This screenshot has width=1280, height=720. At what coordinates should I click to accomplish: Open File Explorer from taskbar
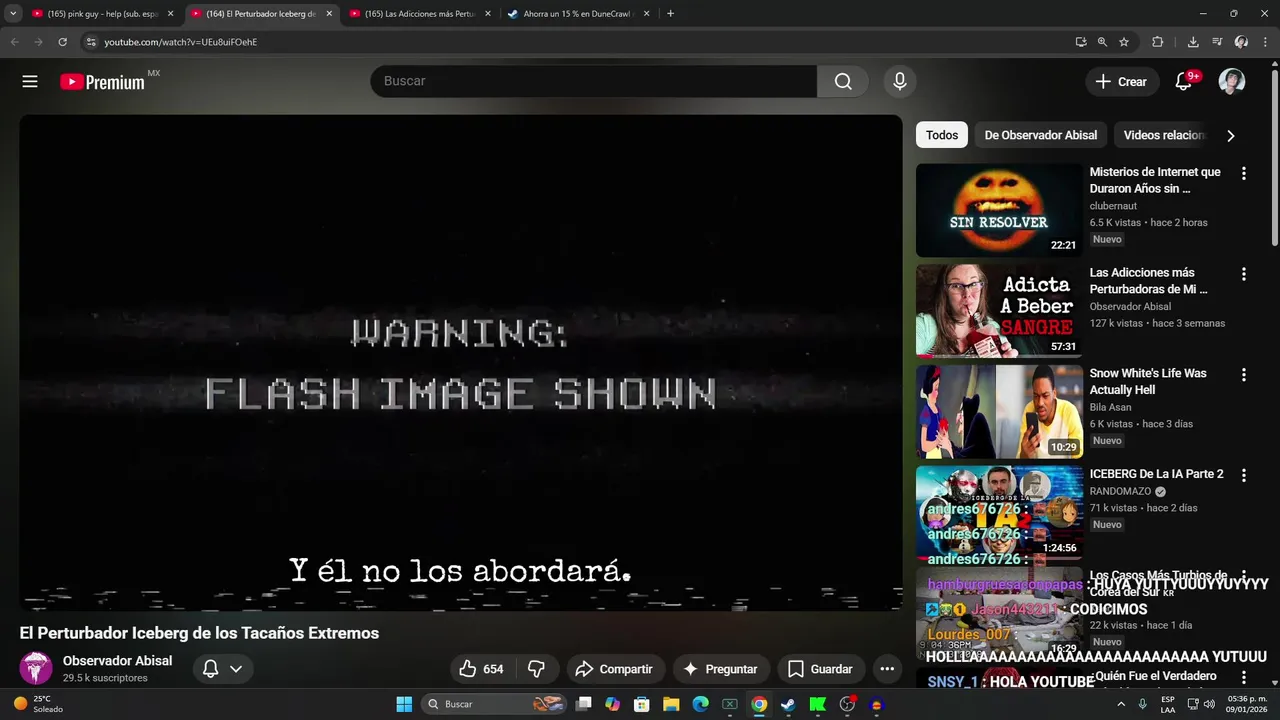click(671, 704)
